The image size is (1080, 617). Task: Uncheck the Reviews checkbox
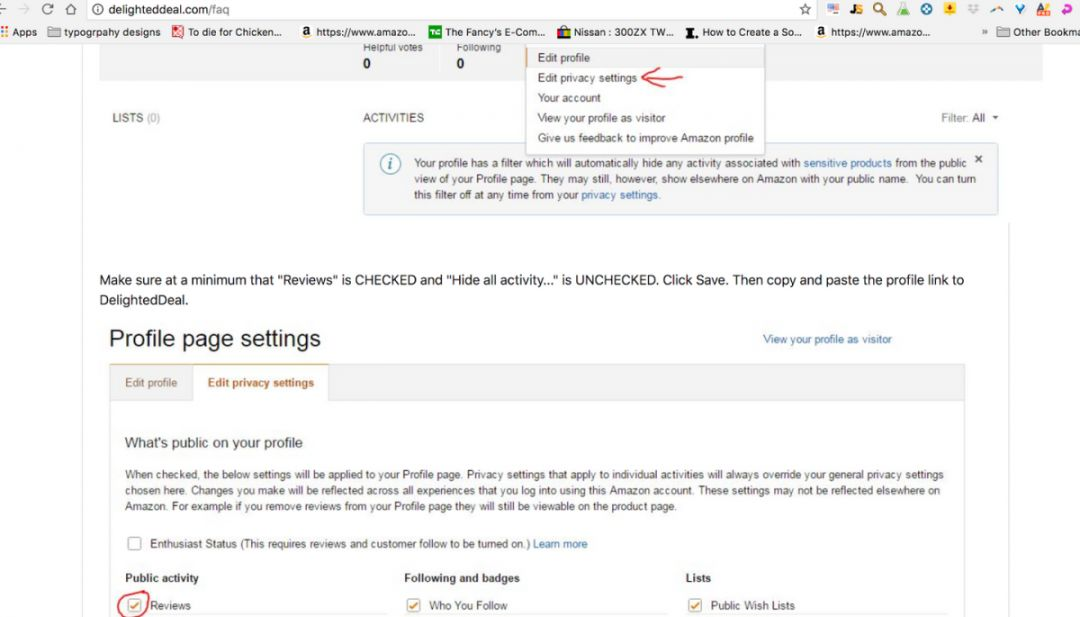click(134, 605)
